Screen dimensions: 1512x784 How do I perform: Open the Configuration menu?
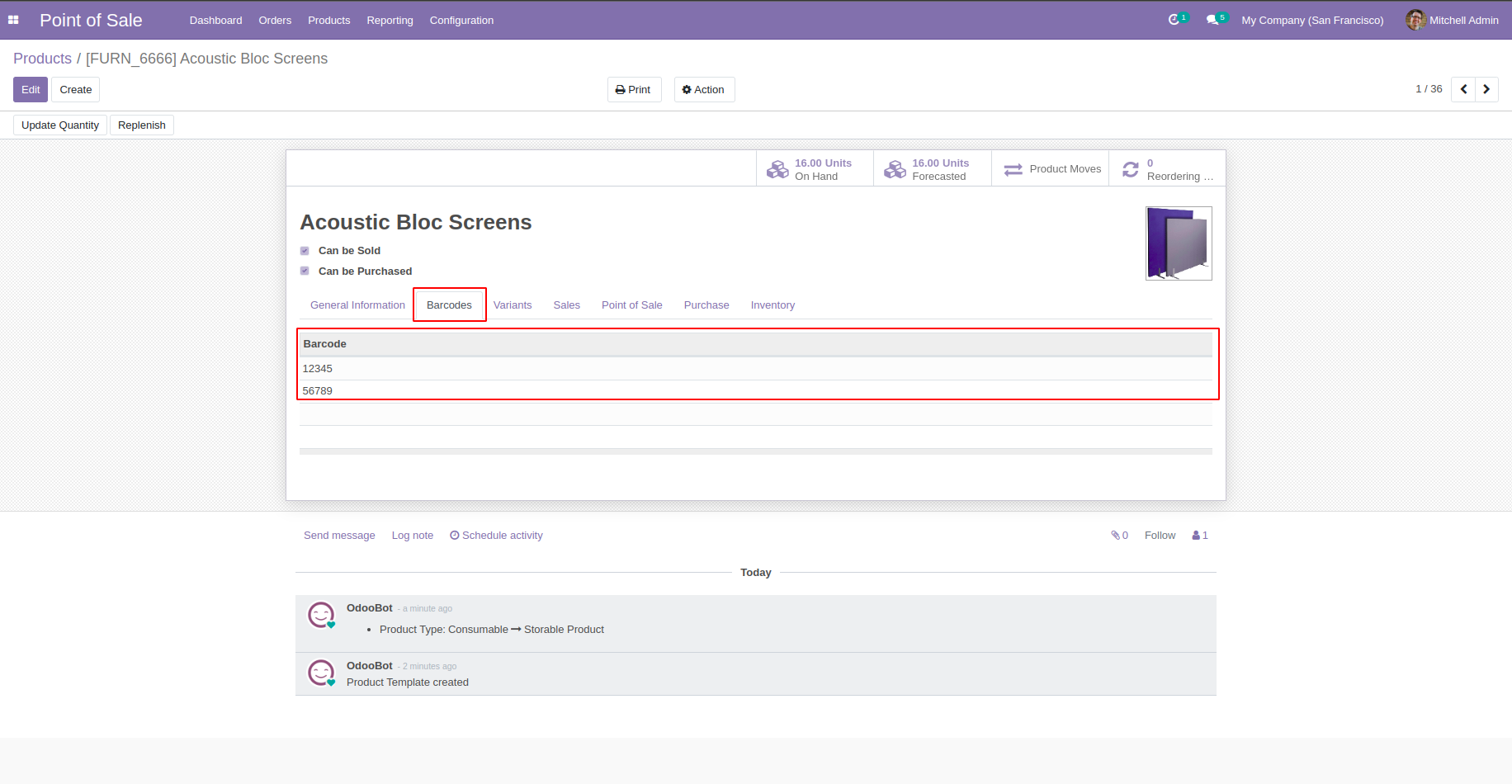point(461,21)
